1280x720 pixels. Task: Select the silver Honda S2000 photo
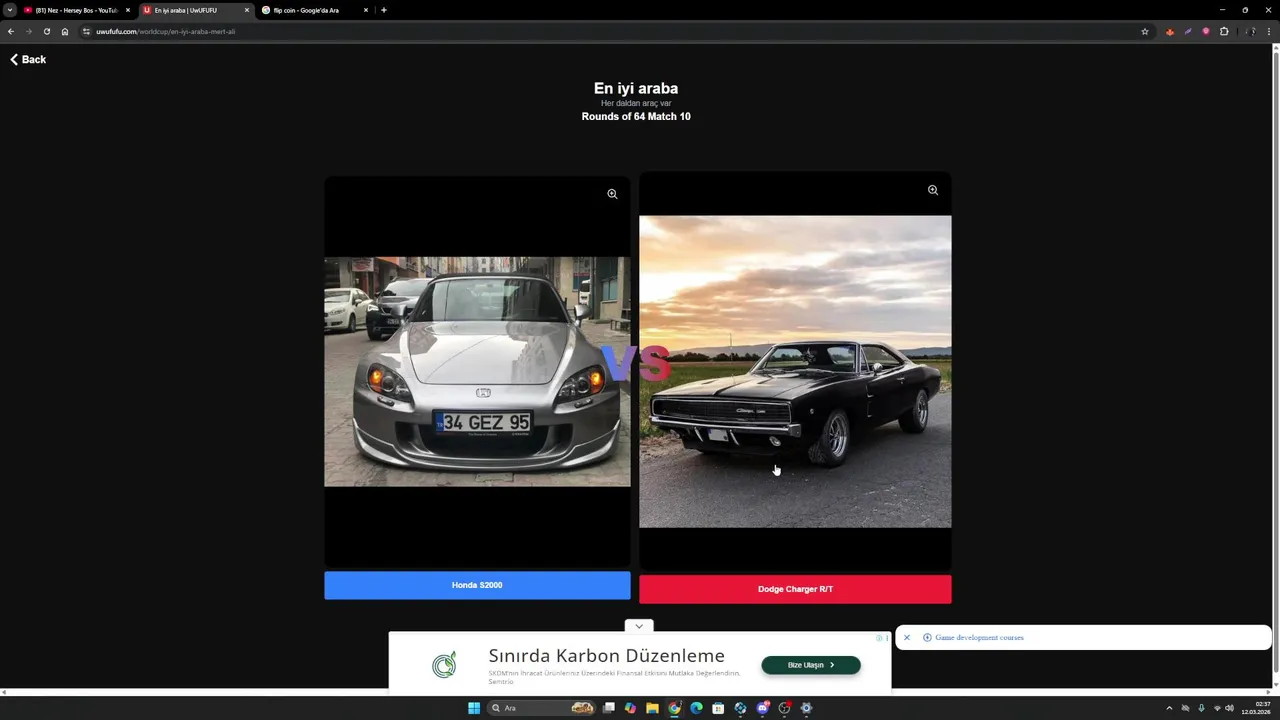point(477,372)
